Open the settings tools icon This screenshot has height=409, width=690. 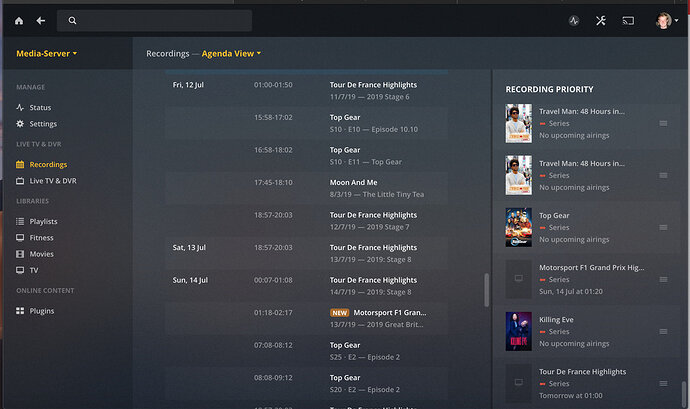601,21
